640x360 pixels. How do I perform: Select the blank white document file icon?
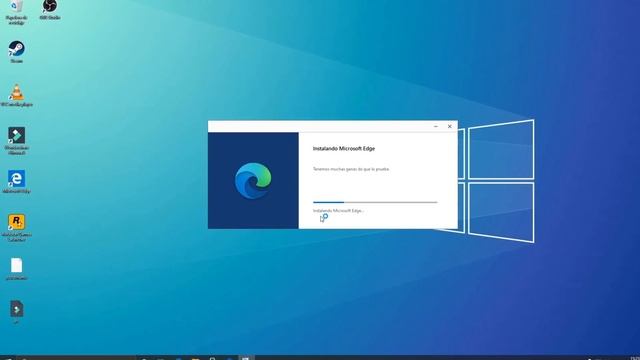[x=16, y=269]
